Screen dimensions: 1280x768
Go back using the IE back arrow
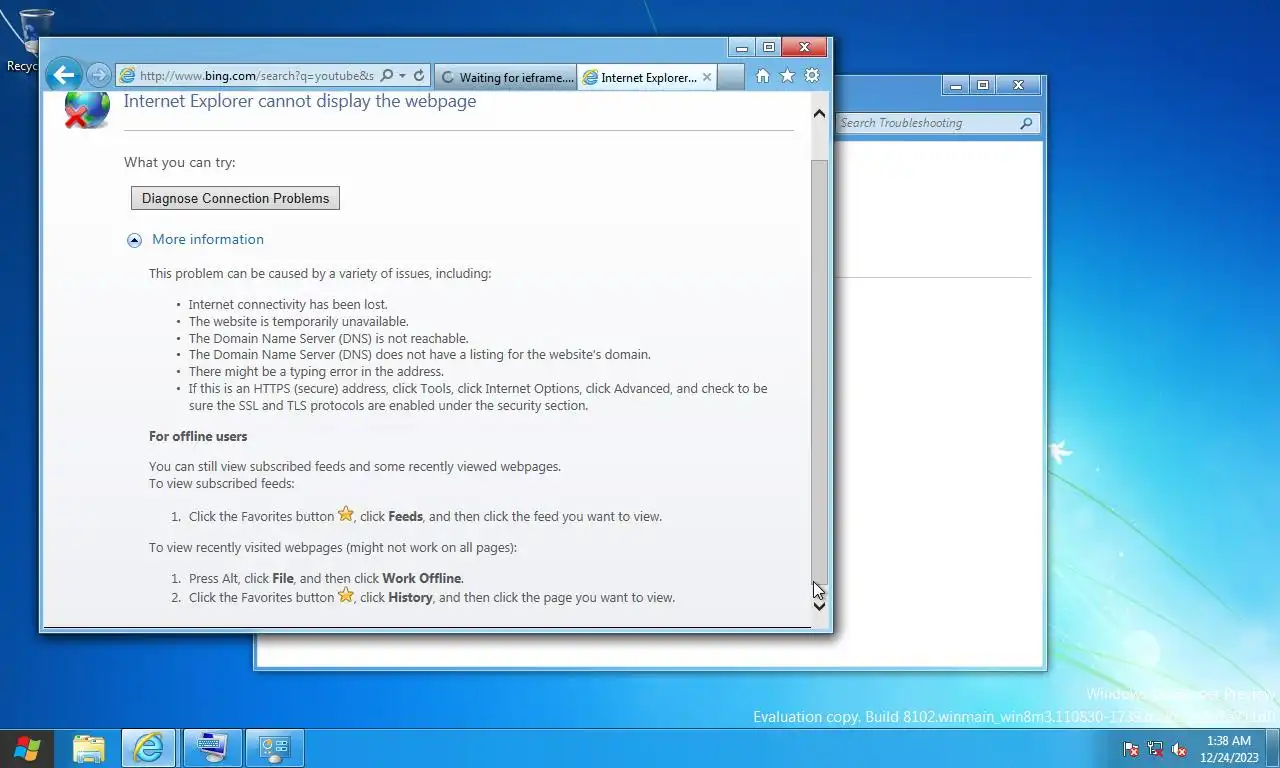(63, 74)
